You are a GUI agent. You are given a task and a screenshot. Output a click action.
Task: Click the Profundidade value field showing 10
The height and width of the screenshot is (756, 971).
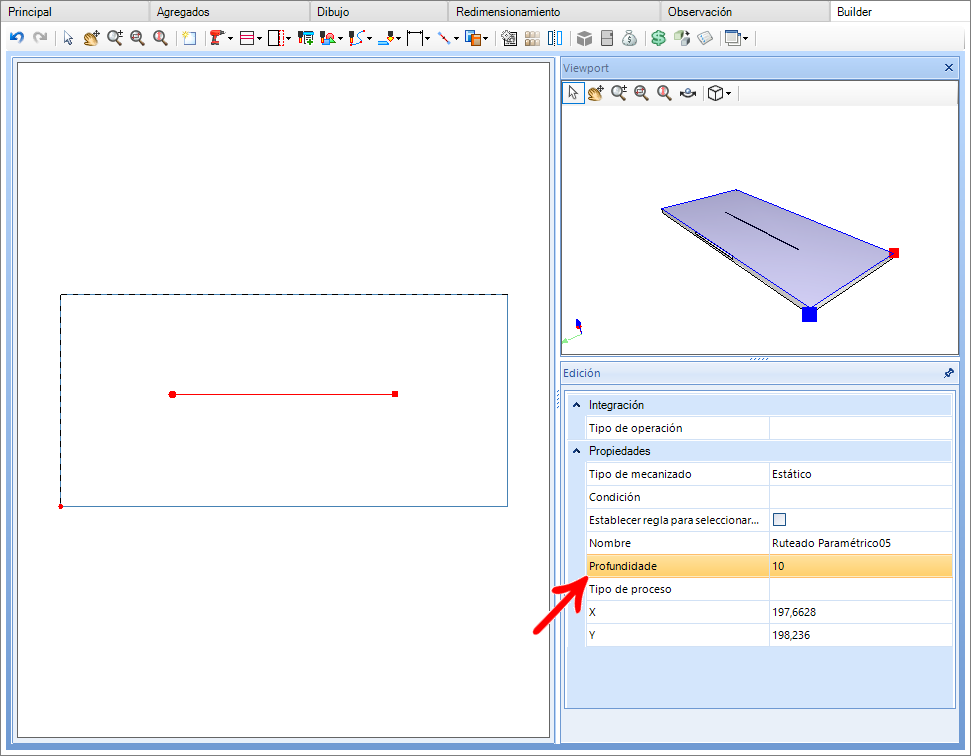tap(860, 566)
